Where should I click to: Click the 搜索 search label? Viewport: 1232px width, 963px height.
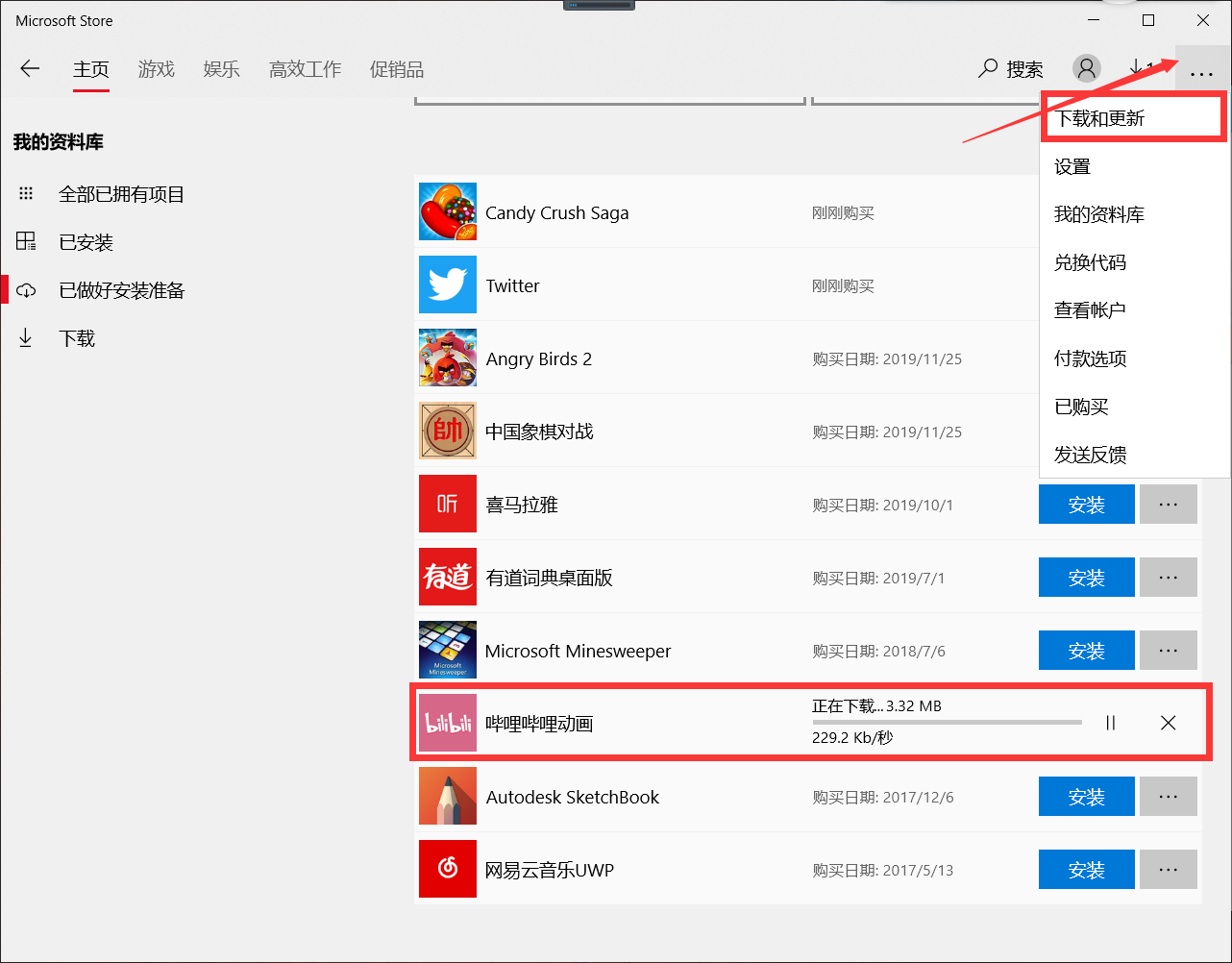[x=1024, y=69]
